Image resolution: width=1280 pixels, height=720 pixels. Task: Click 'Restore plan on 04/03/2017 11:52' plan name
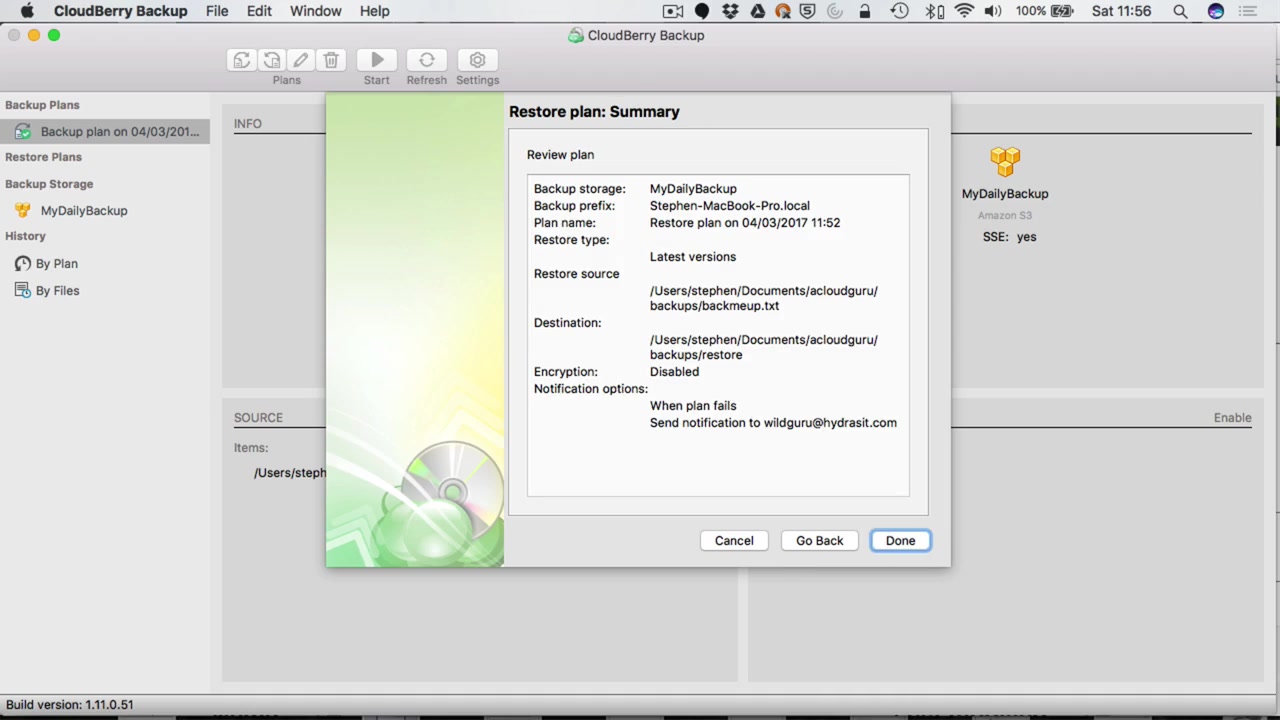pyautogui.click(x=745, y=222)
